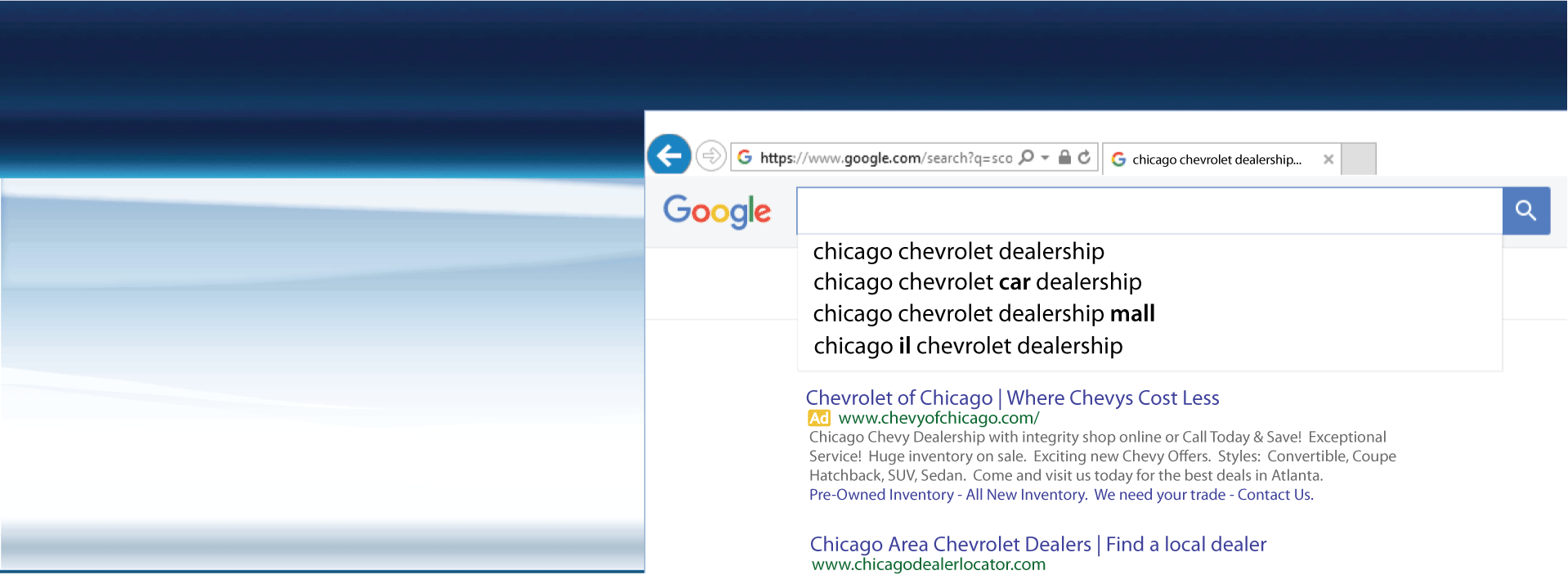Open the Pre-Owned Inventory sitelink
Image resolution: width=1568 pixels, height=575 pixels.
click(881, 495)
